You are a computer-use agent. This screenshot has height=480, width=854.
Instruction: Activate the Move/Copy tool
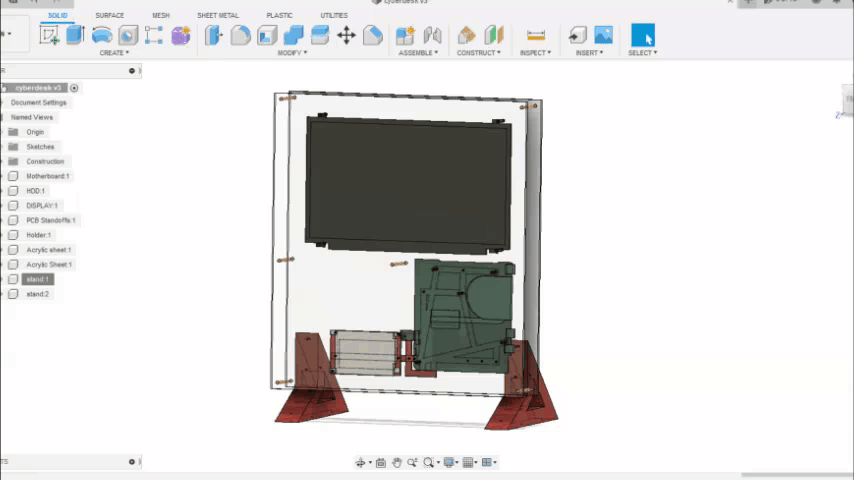tap(346, 36)
